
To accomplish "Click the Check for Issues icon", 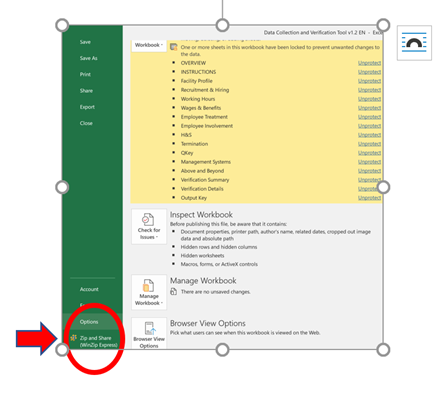I will [x=149, y=227].
